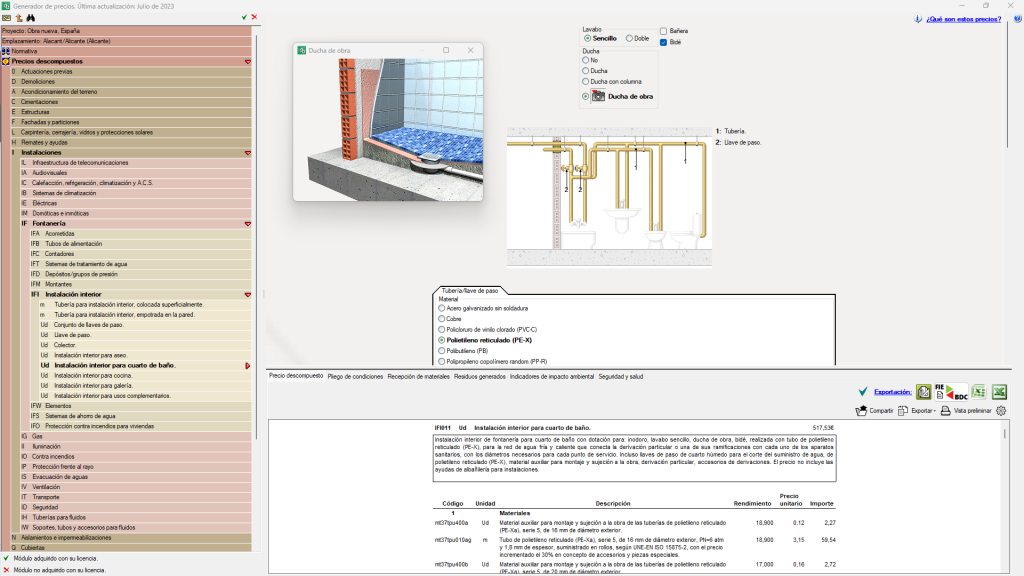Switch to Pliego de condiciones tab
This screenshot has height=576, width=1024.
(355, 377)
